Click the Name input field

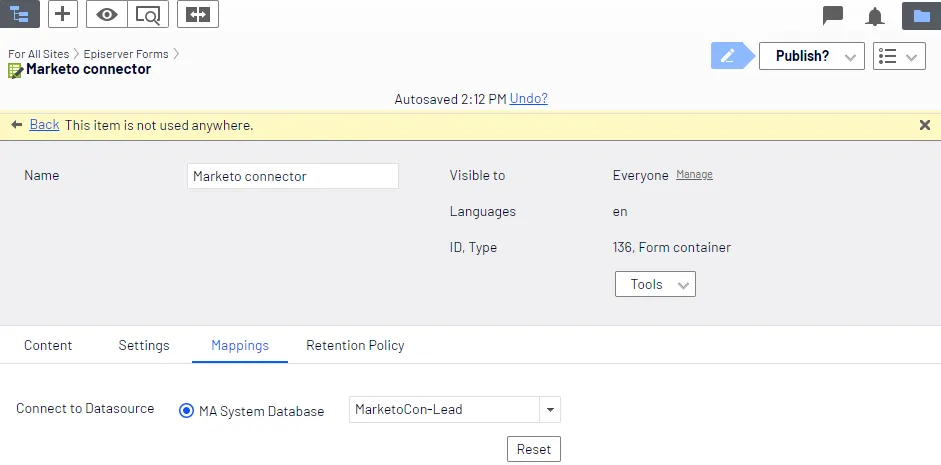pos(293,176)
